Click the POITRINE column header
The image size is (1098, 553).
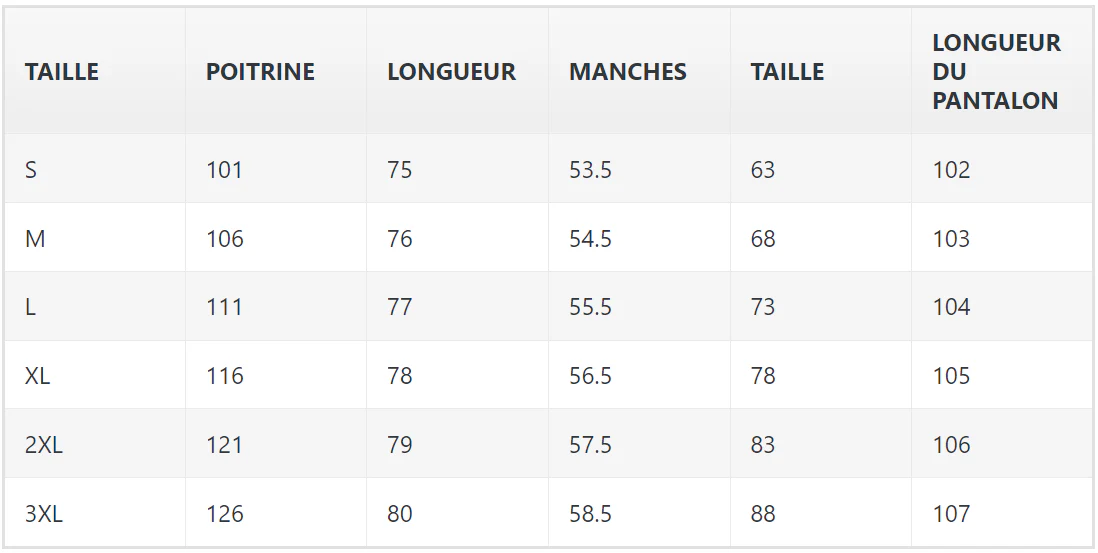(x=260, y=71)
